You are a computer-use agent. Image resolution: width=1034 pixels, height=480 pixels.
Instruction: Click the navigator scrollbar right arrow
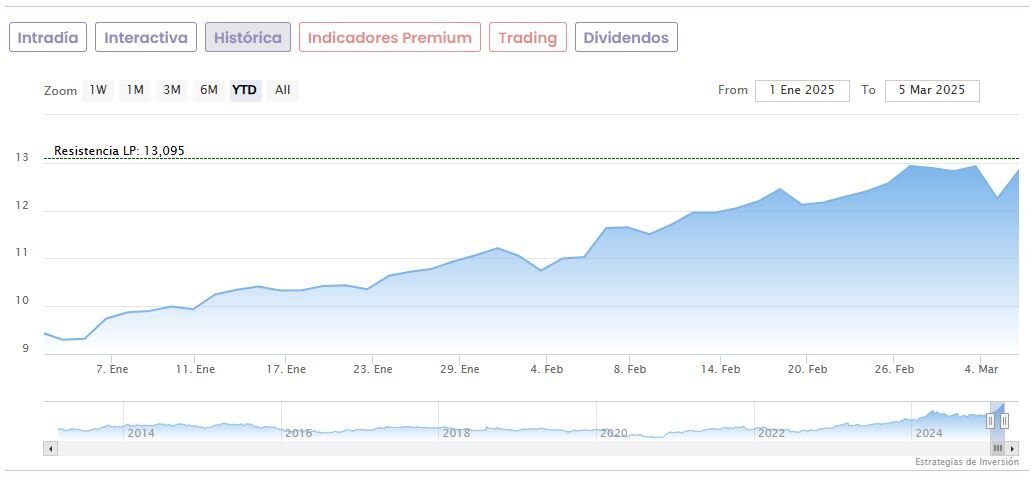(1013, 449)
